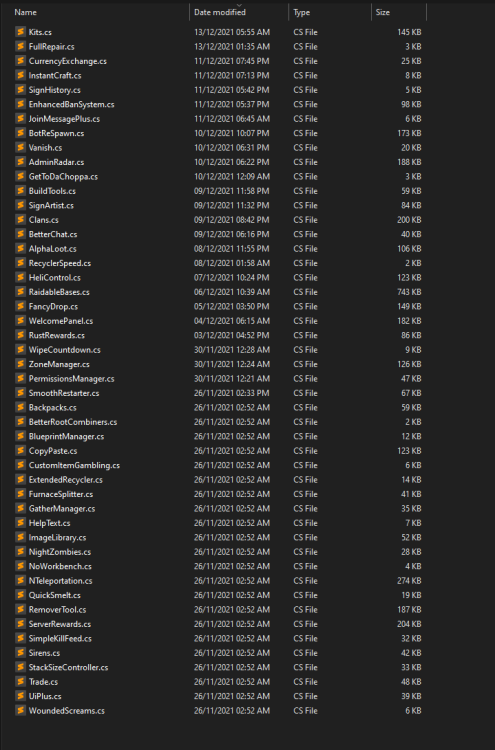Select the NTeleportation.cs file icon
Viewport: 495px width, 750px height.
pyautogui.click(x=21, y=580)
